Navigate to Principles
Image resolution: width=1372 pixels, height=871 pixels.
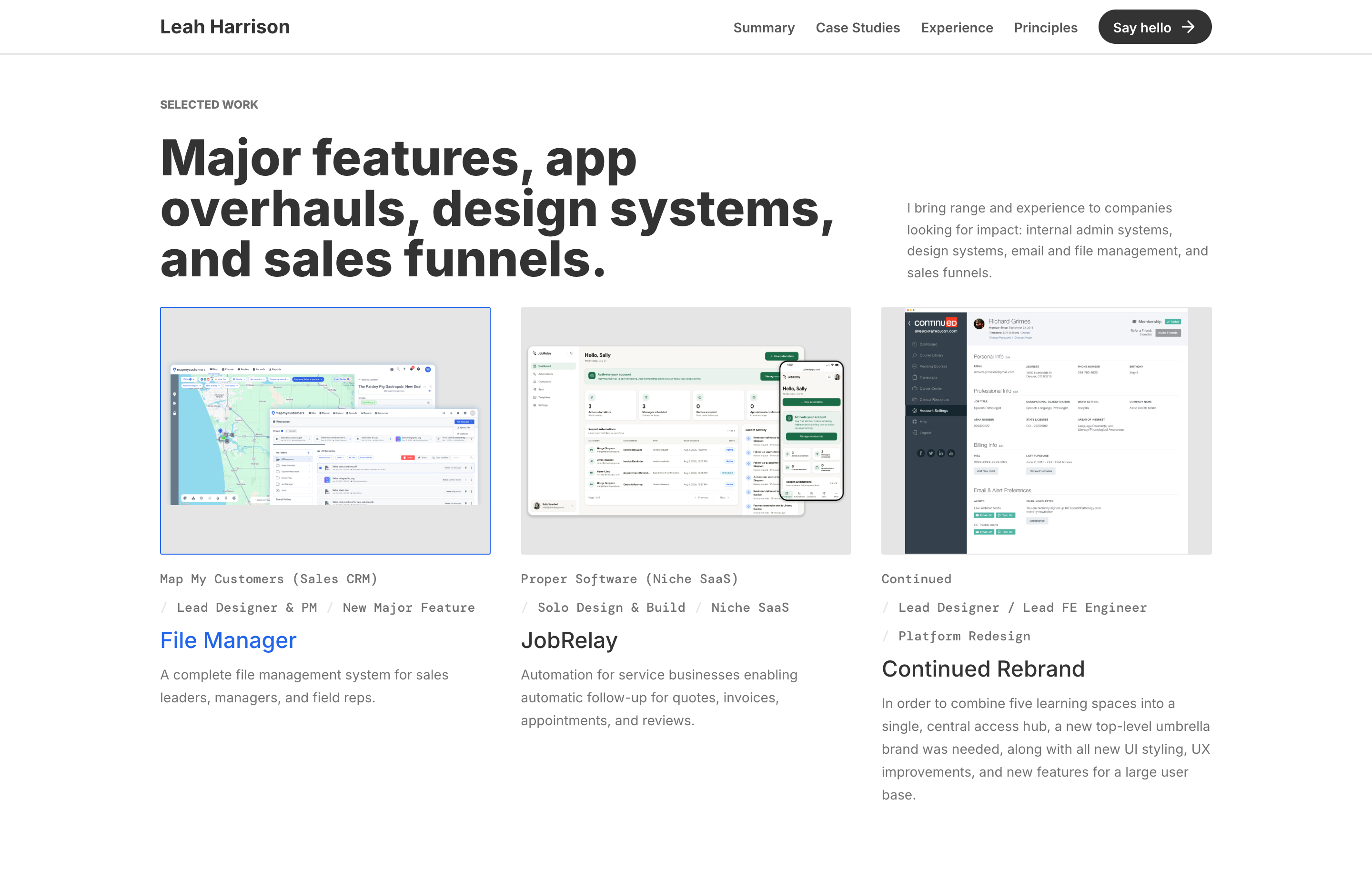(1046, 27)
